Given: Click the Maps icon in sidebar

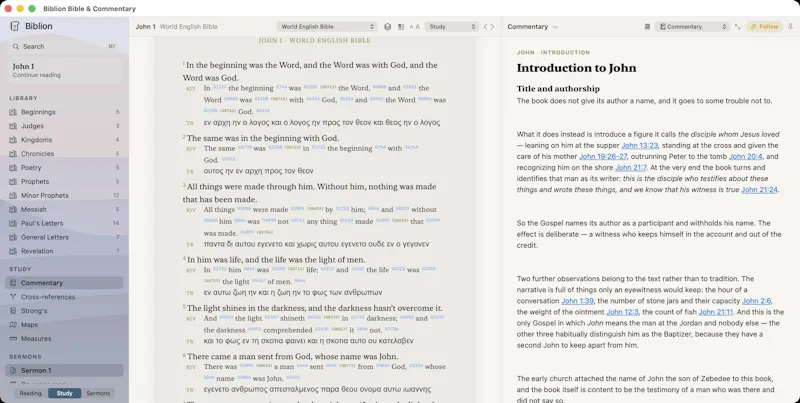Looking at the screenshot, I should tap(13, 324).
